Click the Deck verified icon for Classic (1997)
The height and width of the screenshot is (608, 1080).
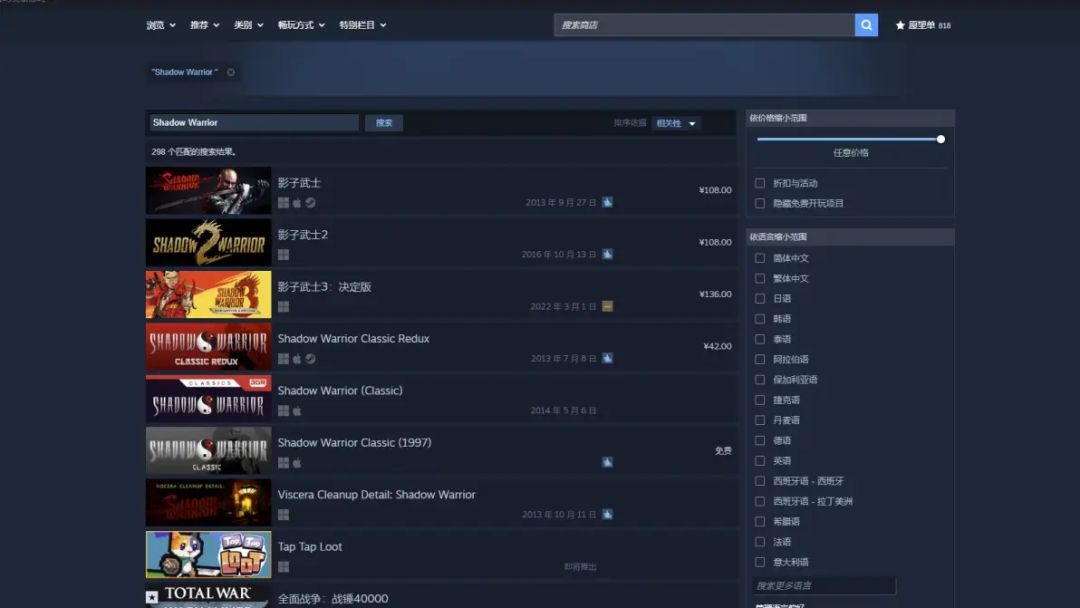pos(608,462)
